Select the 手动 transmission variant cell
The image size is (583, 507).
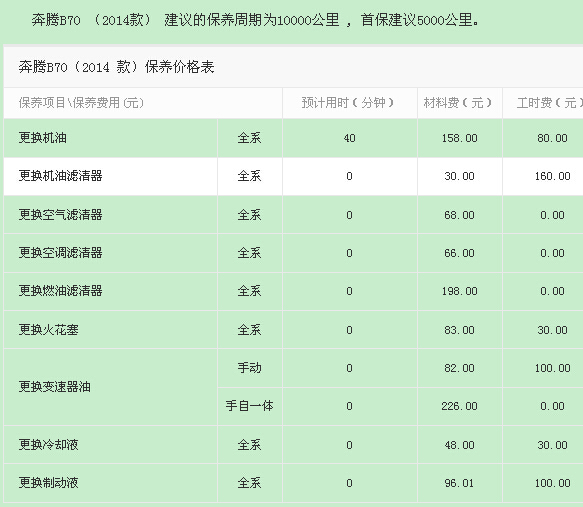point(249,368)
